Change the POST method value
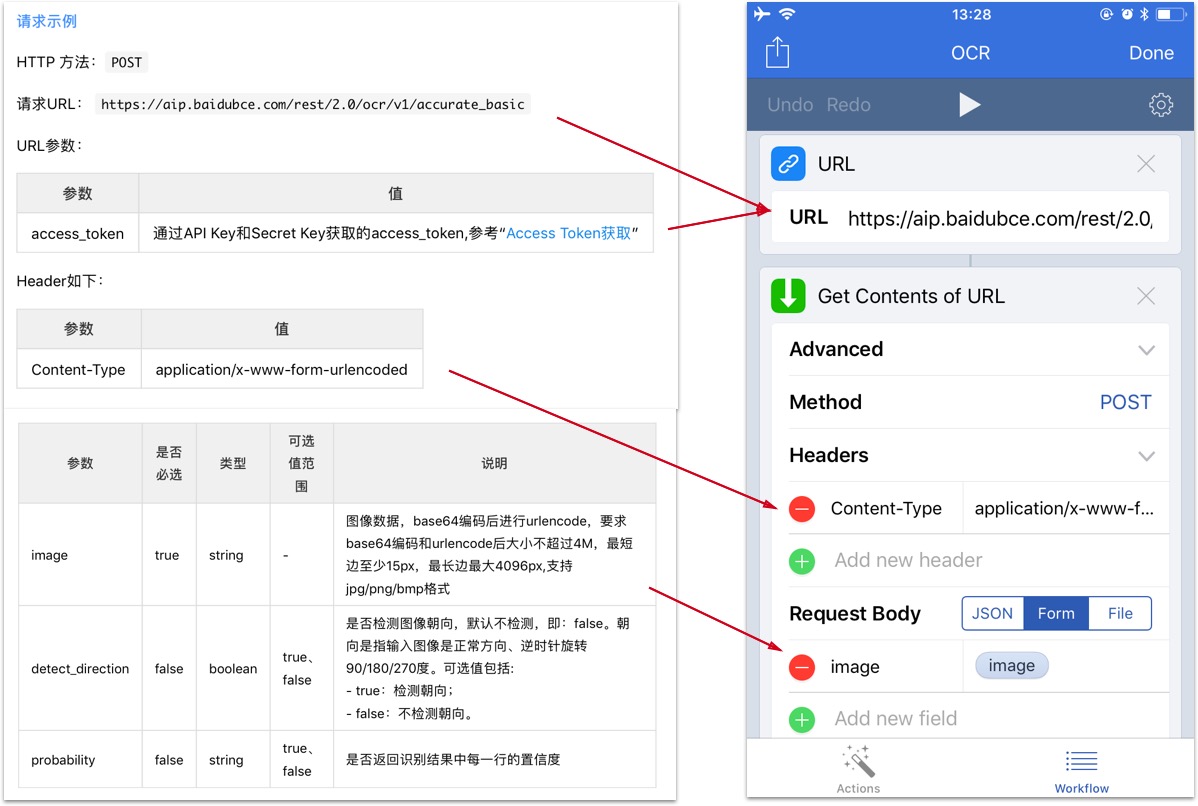 [x=1125, y=403]
